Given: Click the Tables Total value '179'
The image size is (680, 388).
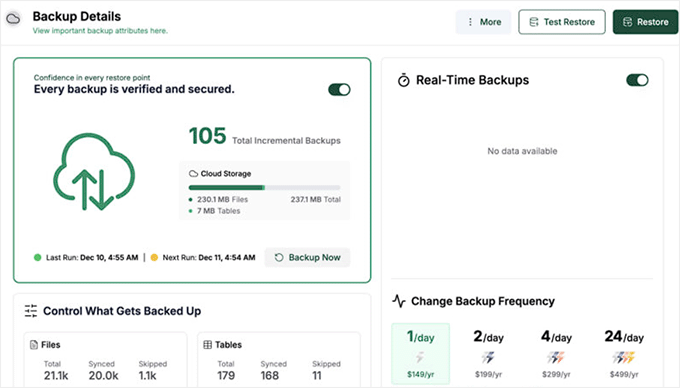Looking at the screenshot, I should [226, 376].
